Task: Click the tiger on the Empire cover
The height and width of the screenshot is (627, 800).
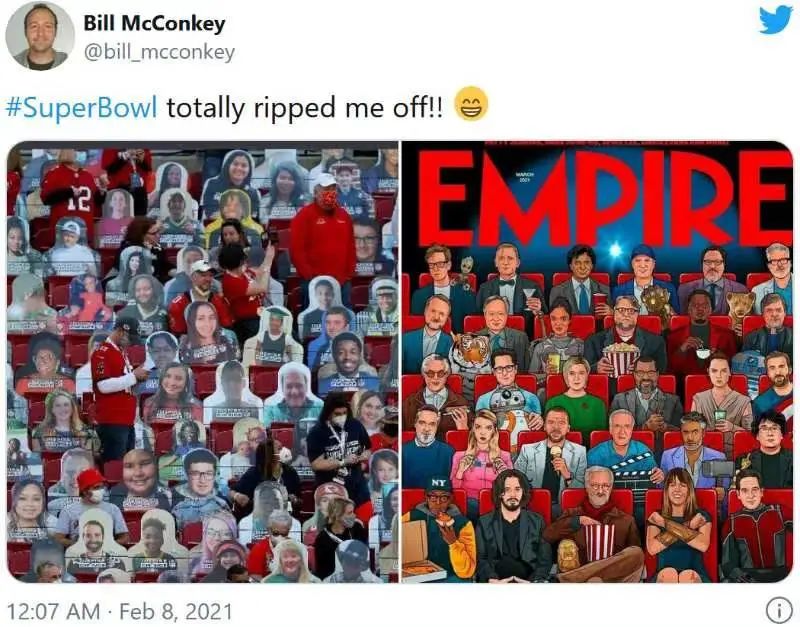Action: 469,352
